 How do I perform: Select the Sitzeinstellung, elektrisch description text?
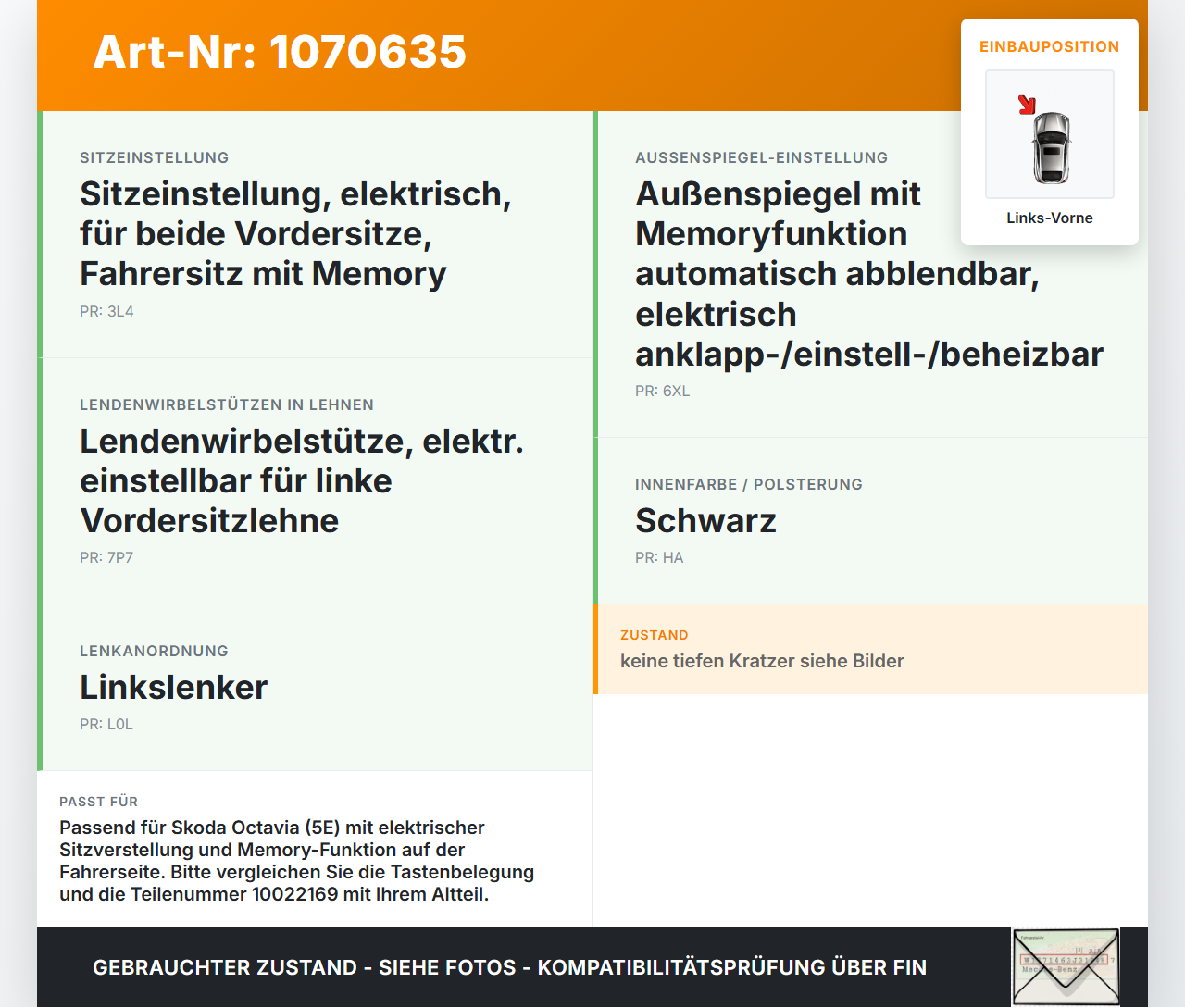295,233
